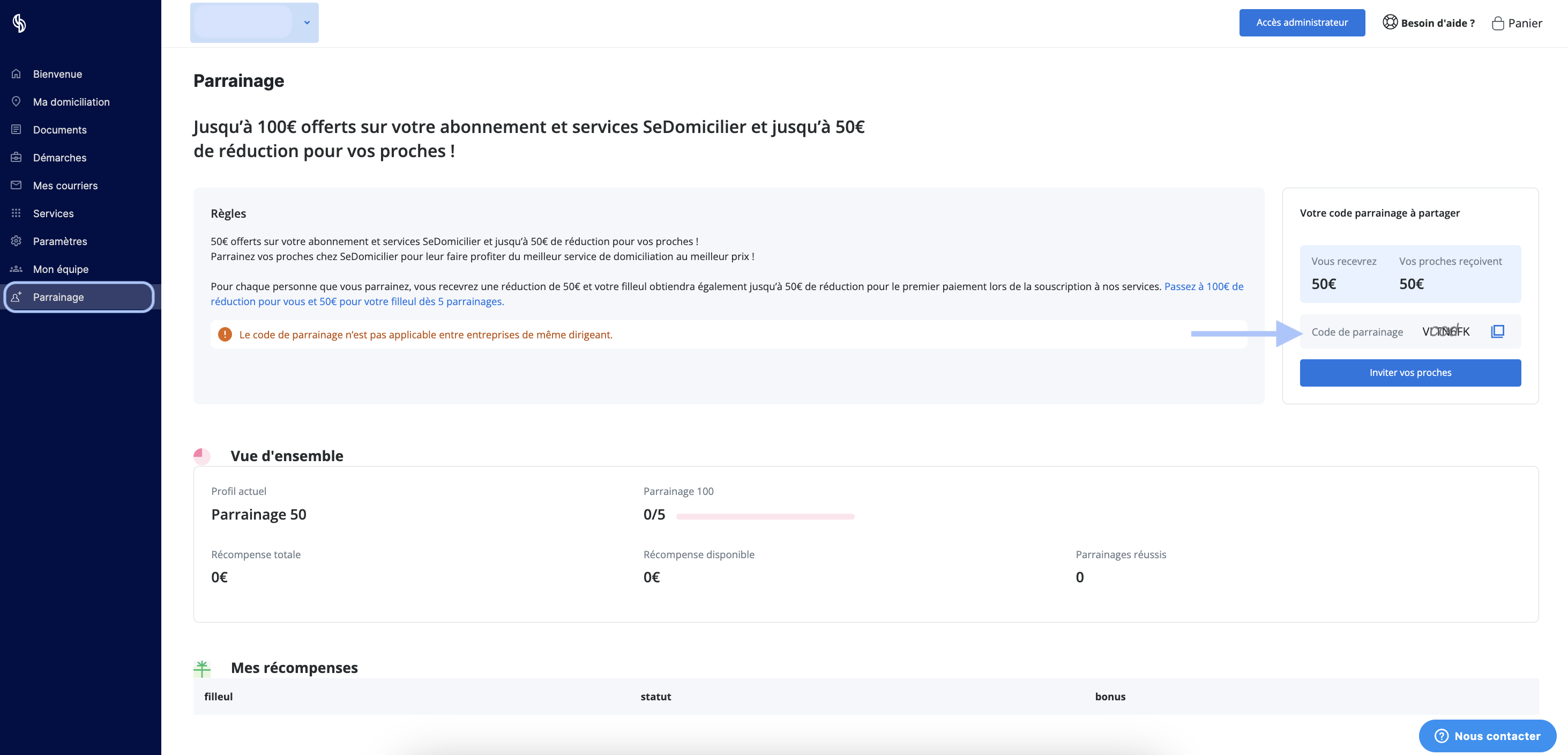Image resolution: width=1568 pixels, height=755 pixels.
Task: Open the Nous contacter chat widget
Action: pos(1487,736)
